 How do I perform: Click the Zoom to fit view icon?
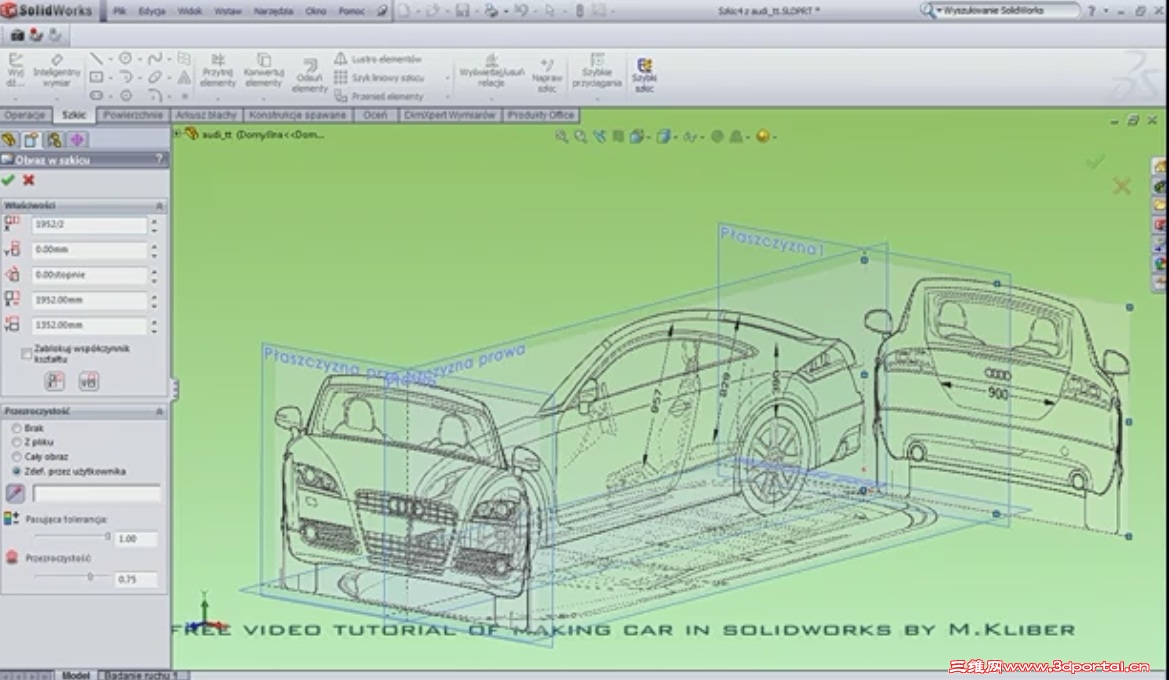pos(561,136)
